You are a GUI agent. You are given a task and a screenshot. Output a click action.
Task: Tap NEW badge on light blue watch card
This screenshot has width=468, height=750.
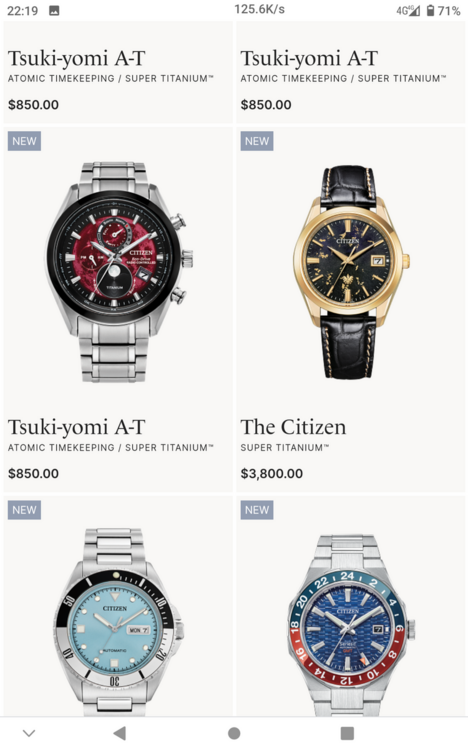point(24,510)
